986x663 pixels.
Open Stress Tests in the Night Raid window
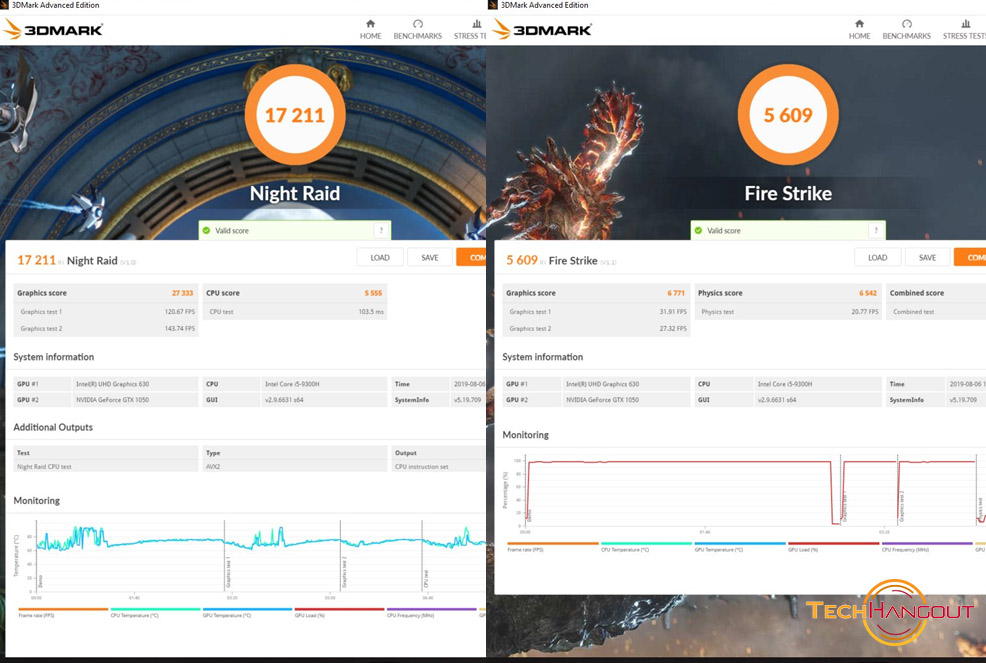pos(470,30)
